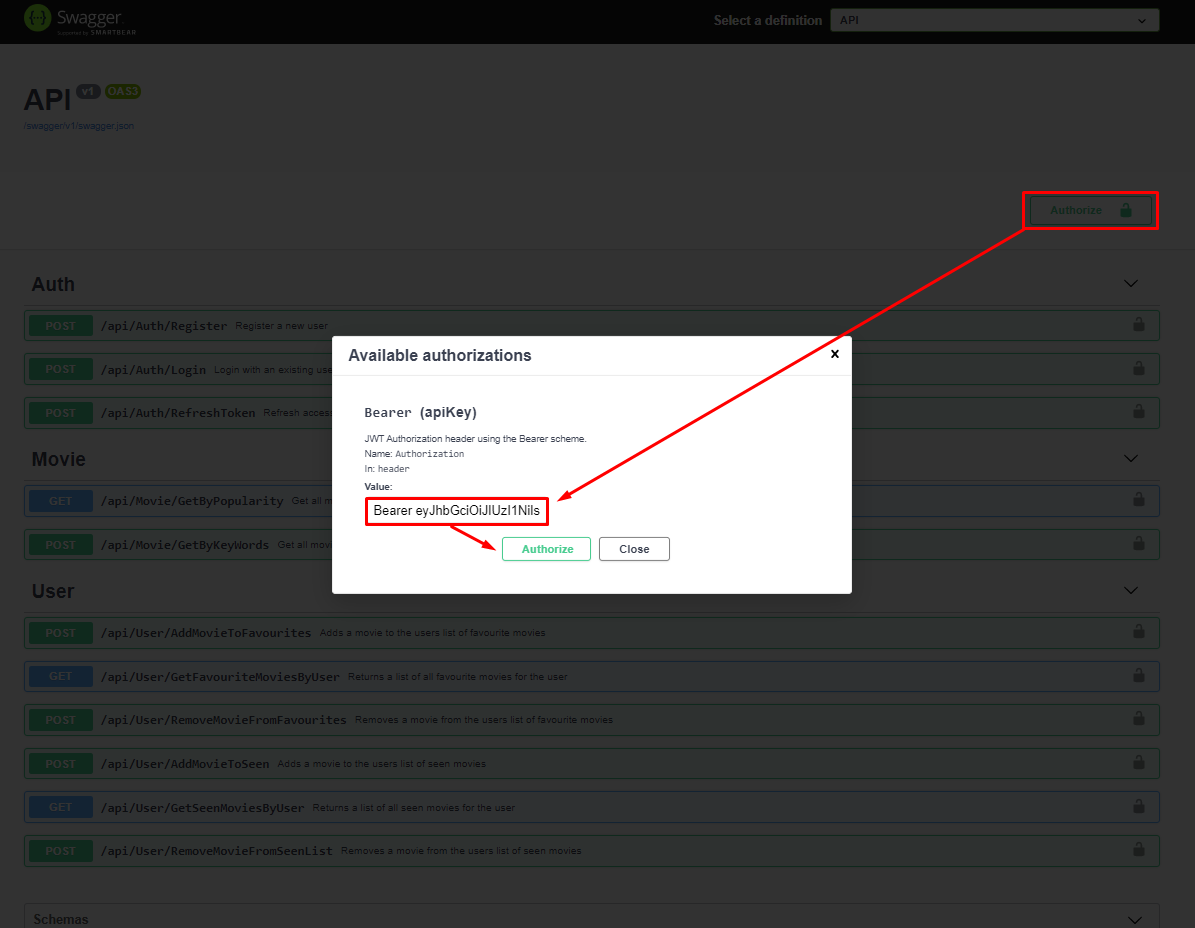Click the Schemas section heading
Image resolution: width=1195 pixels, height=928 pixels.
(61, 920)
